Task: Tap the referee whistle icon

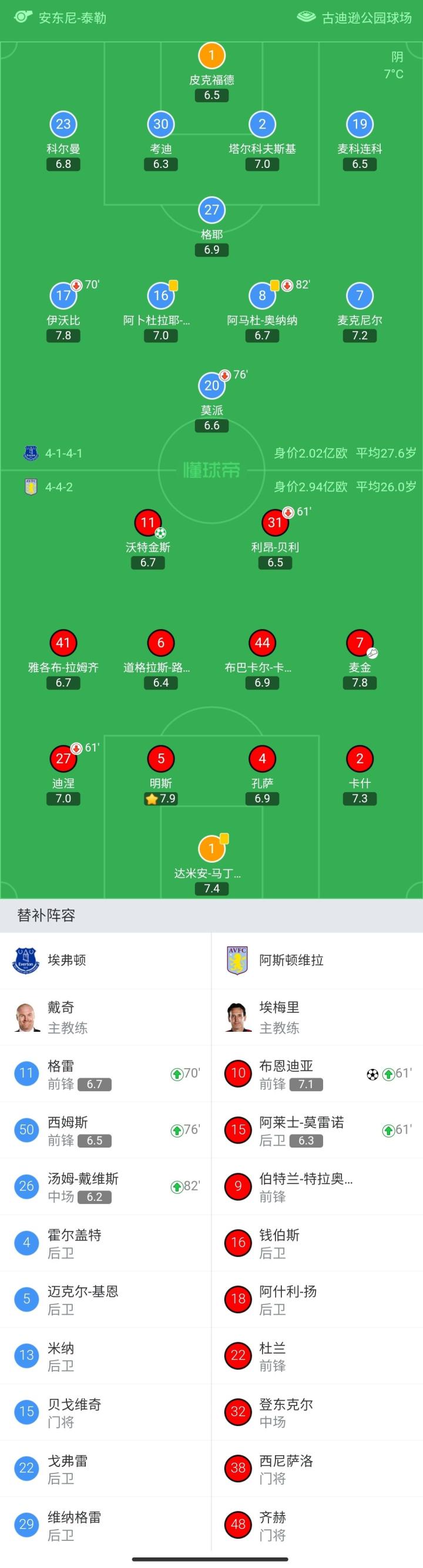Action: tap(23, 16)
